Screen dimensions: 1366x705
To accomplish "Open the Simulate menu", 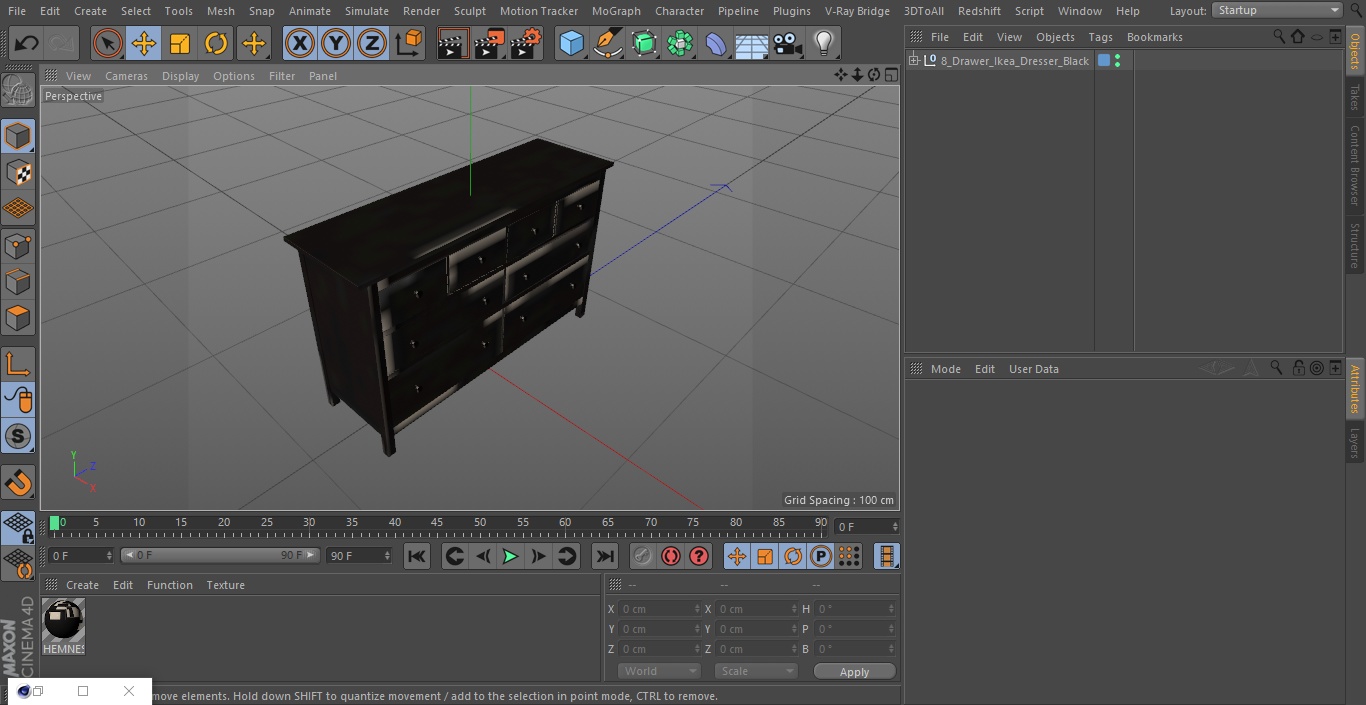I will (x=367, y=11).
